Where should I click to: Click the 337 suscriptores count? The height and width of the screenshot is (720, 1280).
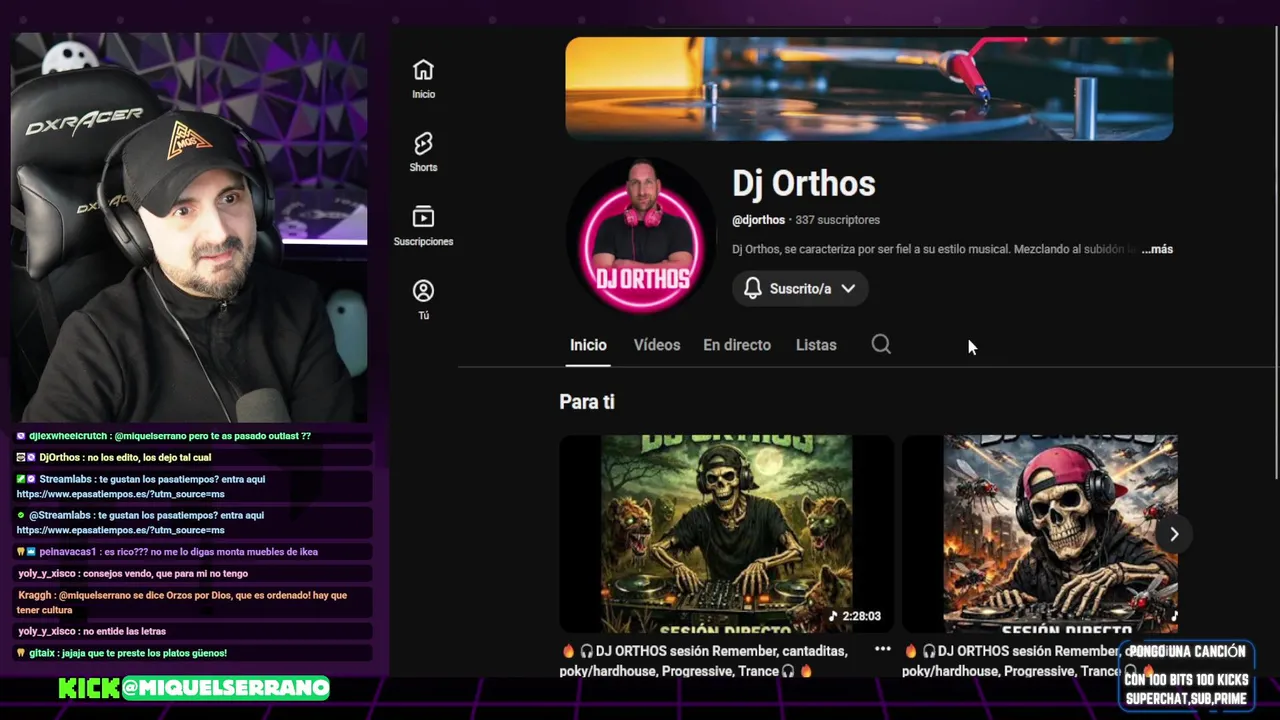[x=837, y=220]
